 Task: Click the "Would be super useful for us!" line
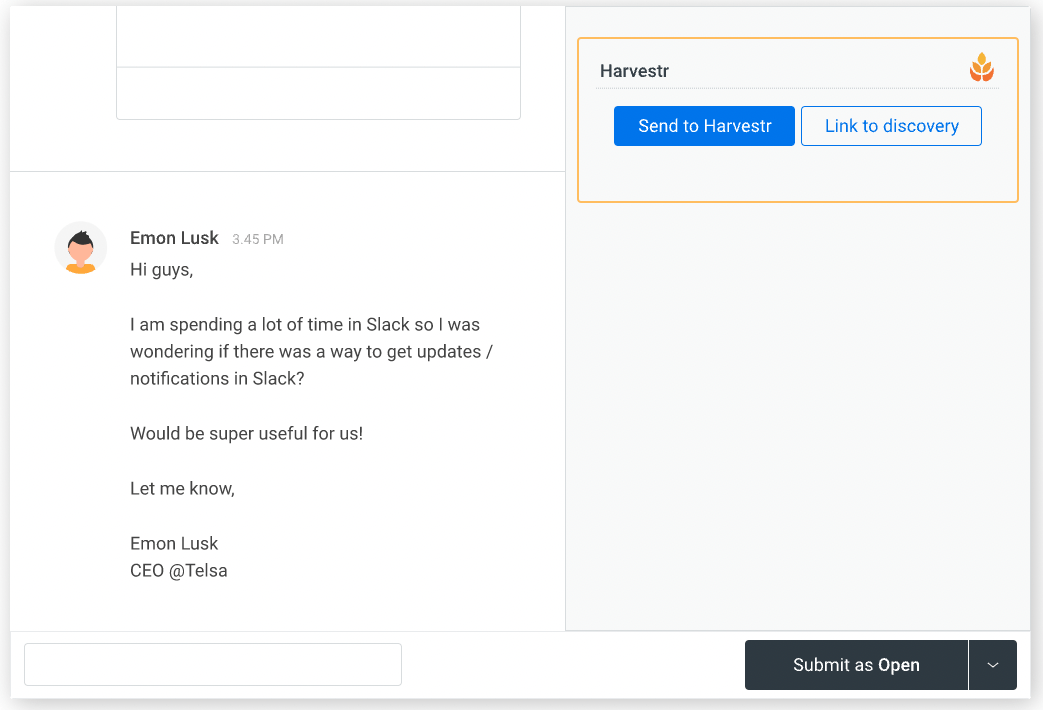(x=246, y=434)
